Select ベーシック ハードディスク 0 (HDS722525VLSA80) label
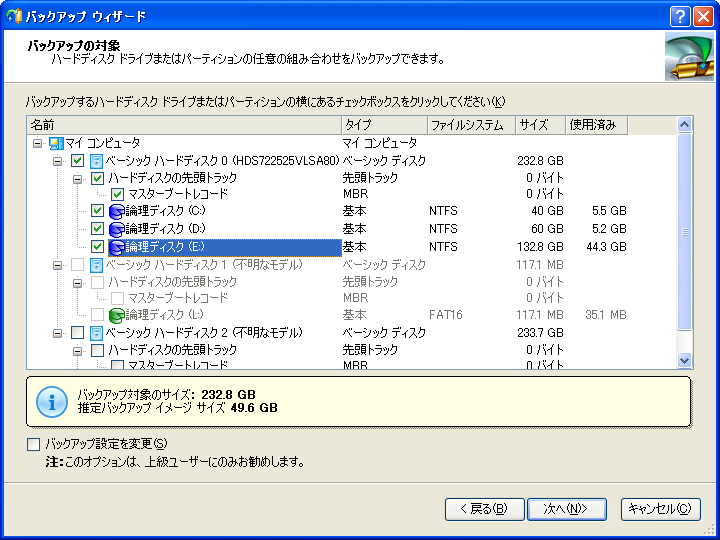Image resolution: width=720 pixels, height=540 pixels. coord(222,161)
